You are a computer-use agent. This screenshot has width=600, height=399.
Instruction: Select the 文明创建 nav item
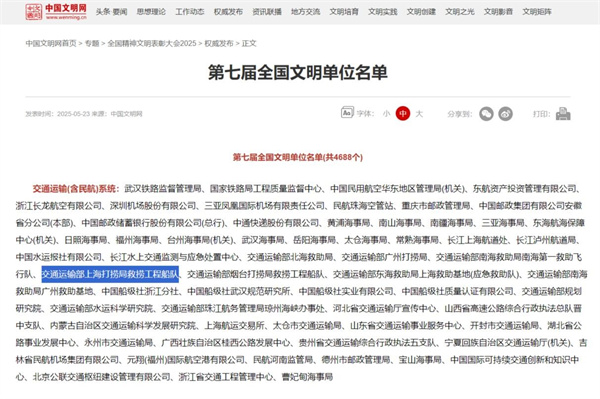click(421, 12)
